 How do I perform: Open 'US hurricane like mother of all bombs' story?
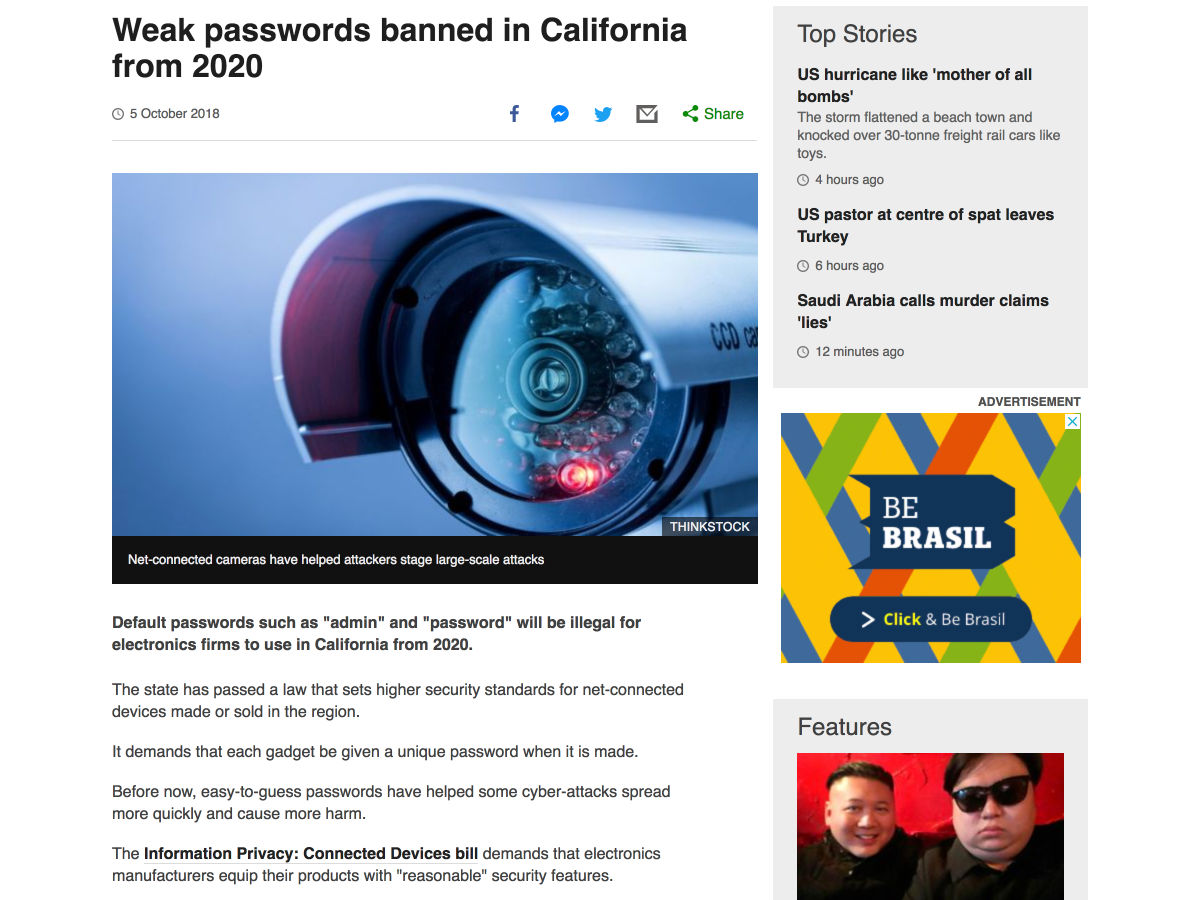pyautogui.click(x=914, y=85)
